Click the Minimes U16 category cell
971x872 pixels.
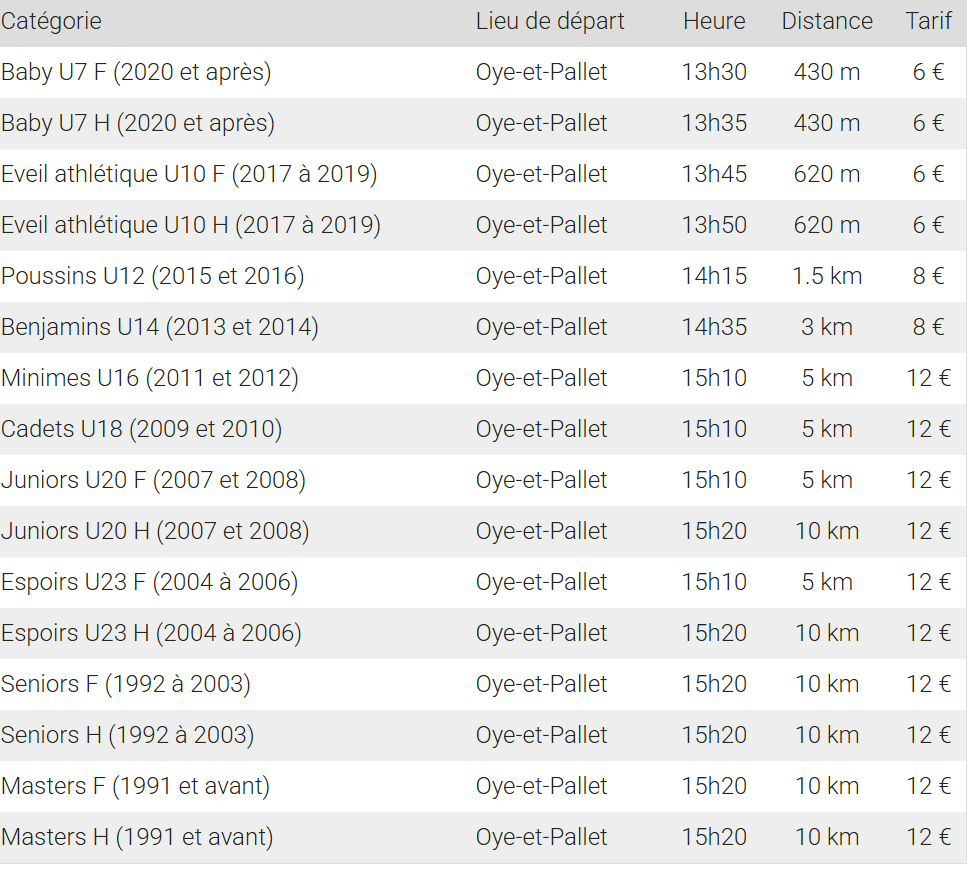[x=150, y=378]
